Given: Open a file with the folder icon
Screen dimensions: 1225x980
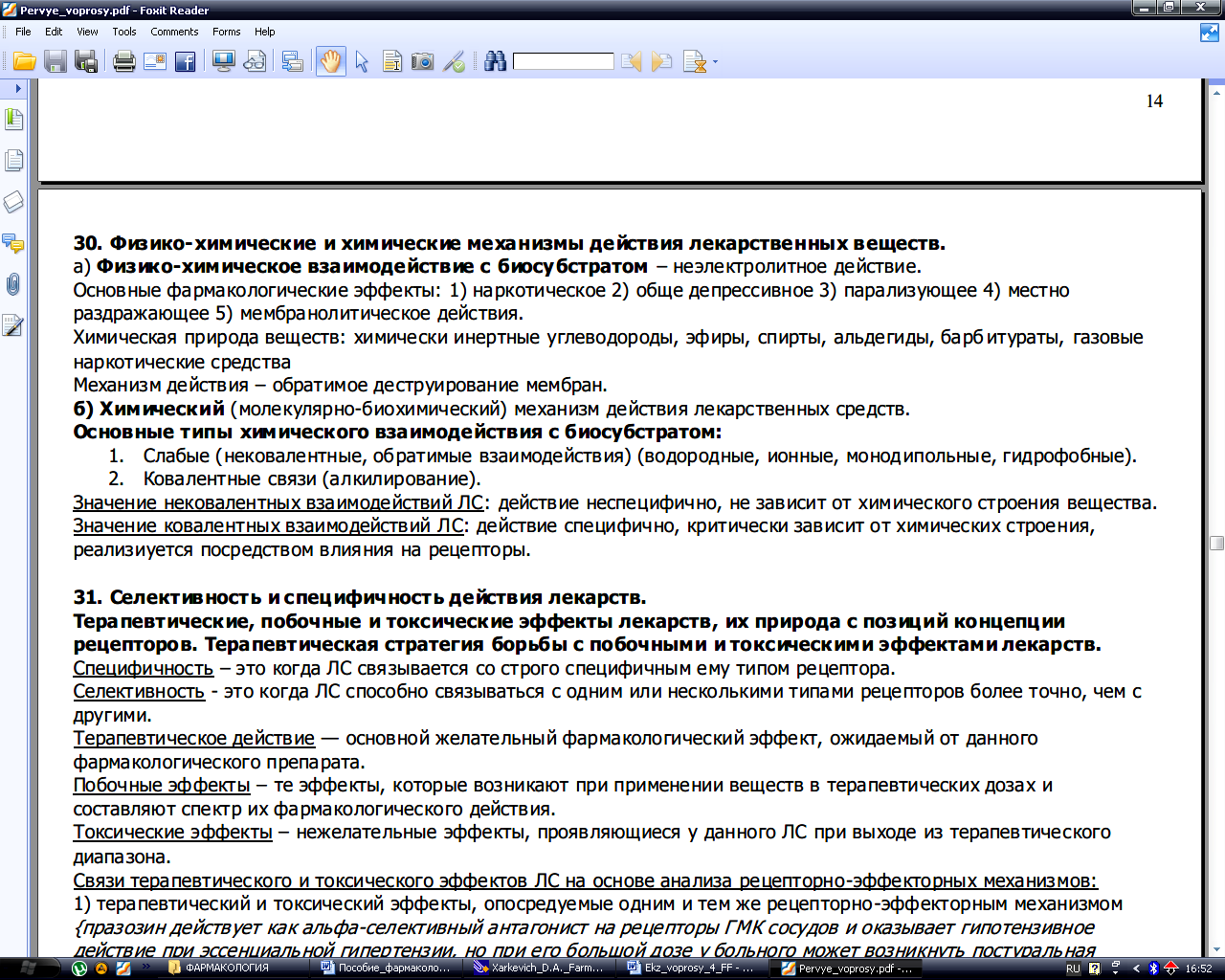Looking at the screenshot, I should coord(25,62).
